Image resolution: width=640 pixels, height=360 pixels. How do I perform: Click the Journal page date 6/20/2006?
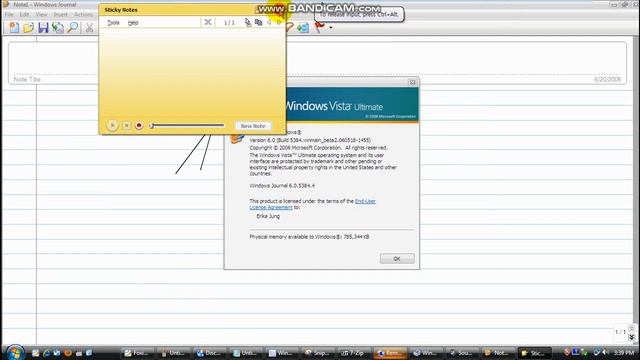pos(607,79)
